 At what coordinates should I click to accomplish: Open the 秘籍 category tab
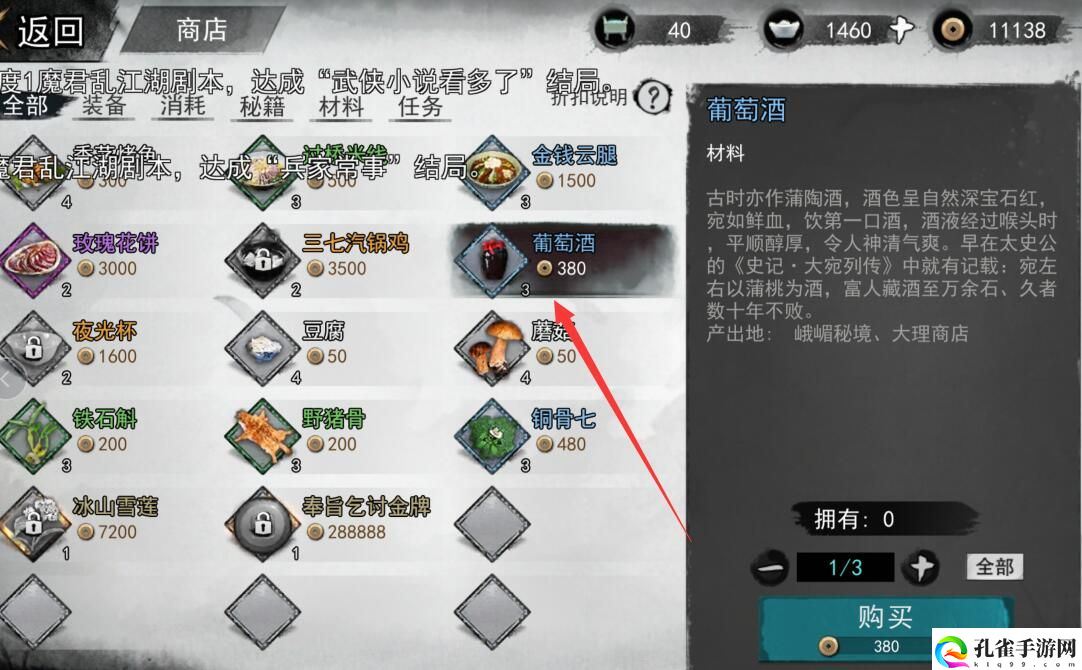pos(262,106)
